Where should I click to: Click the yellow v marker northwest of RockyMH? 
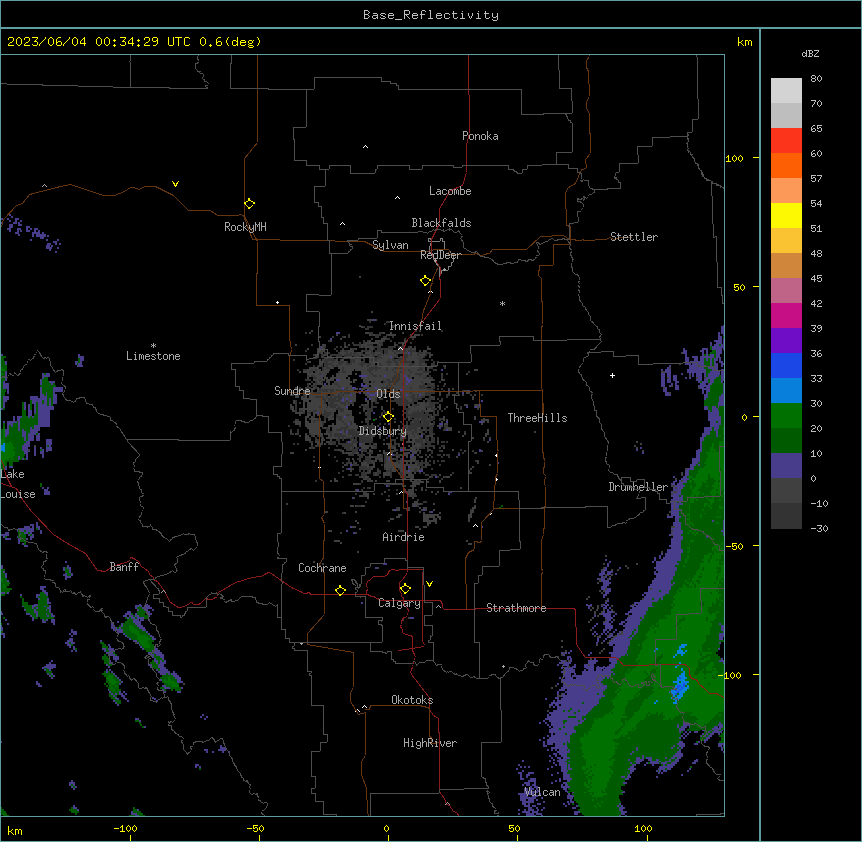[175, 184]
